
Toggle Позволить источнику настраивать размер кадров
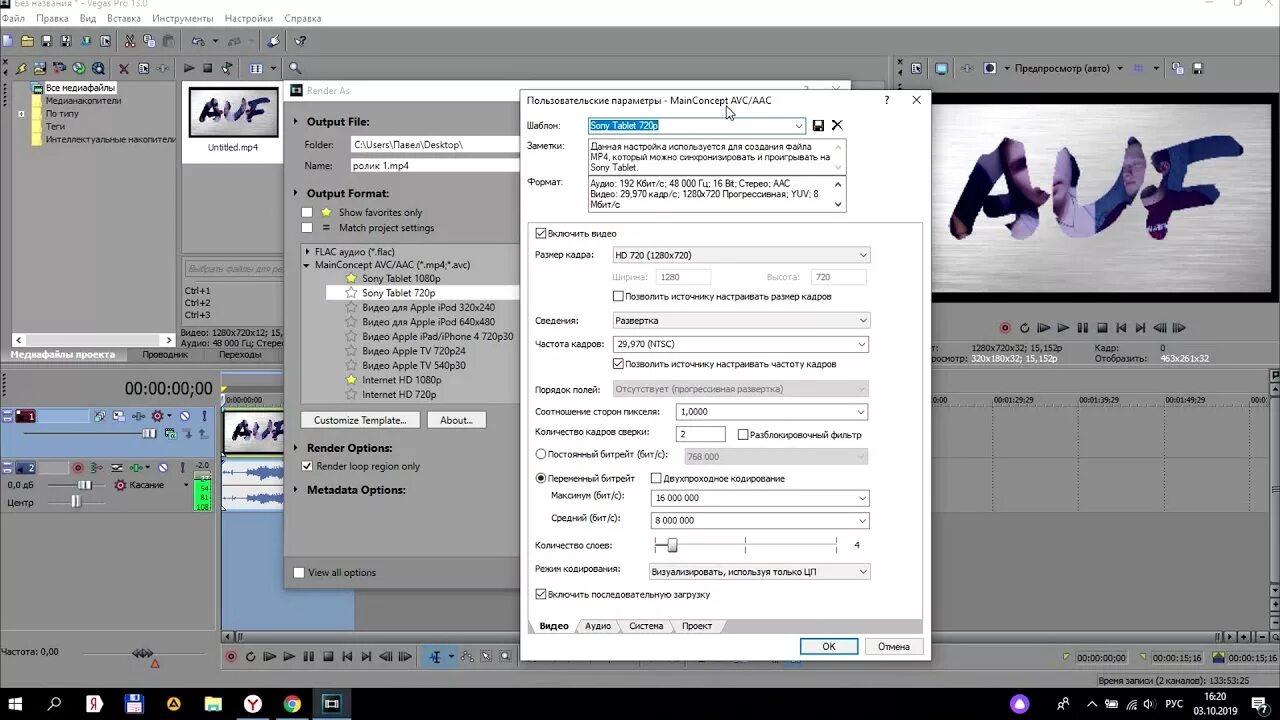(618, 296)
